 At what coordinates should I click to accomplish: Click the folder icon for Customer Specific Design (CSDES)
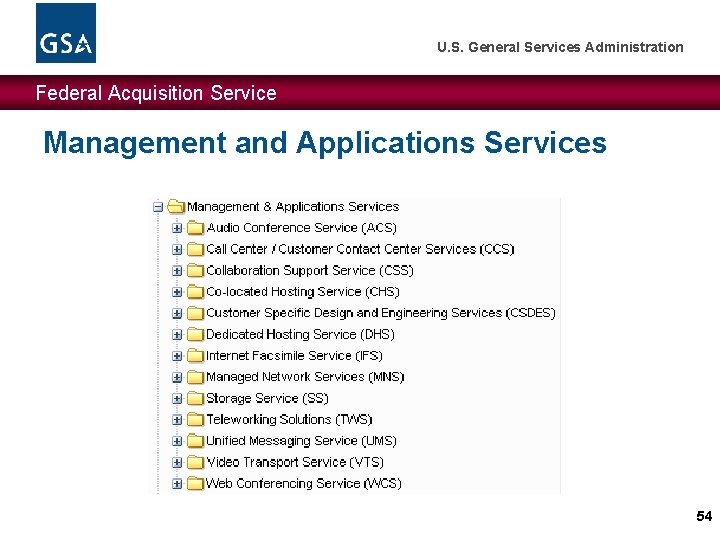point(195,313)
